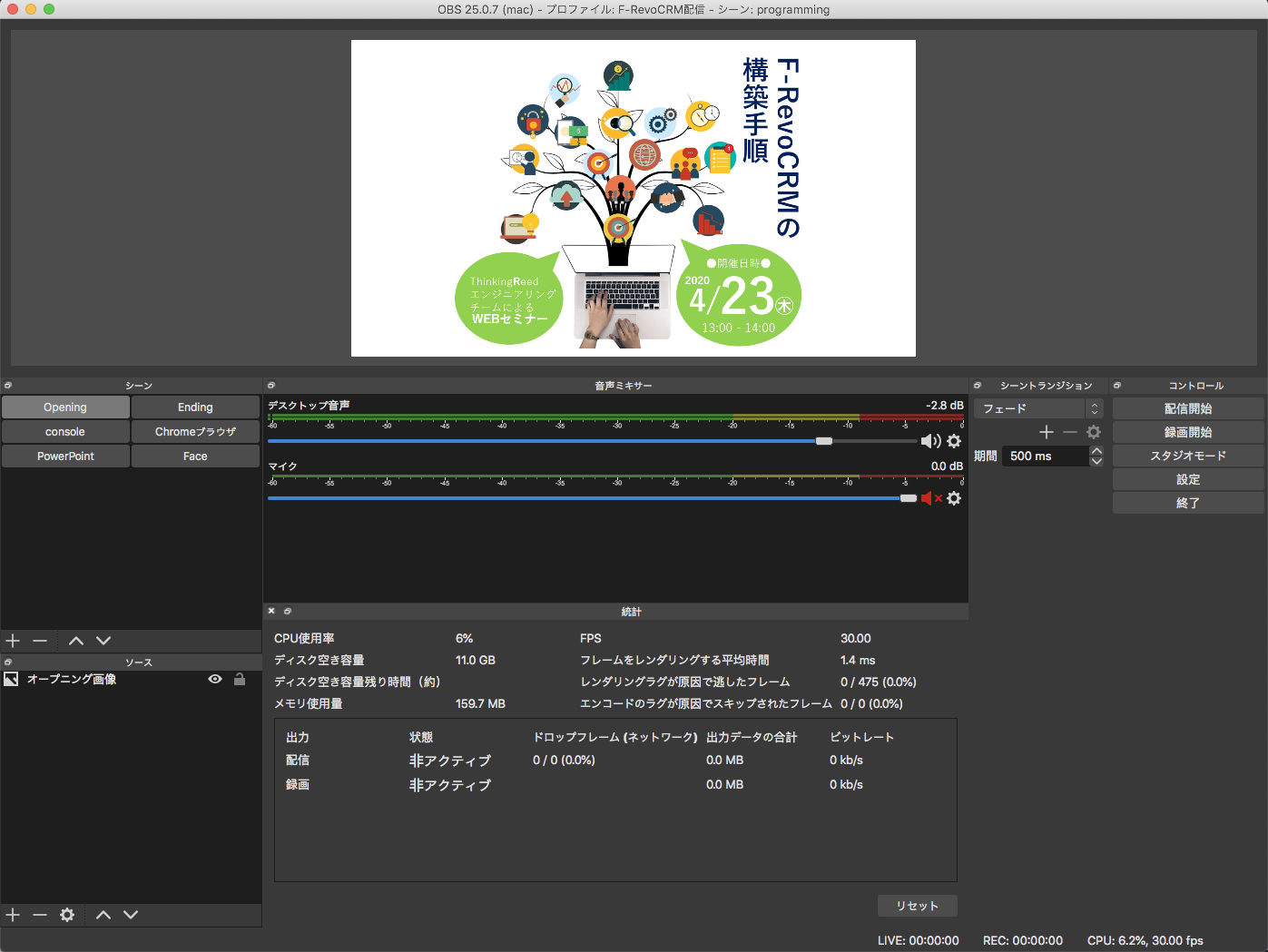Click REC: 00:00:00 in status bar
1268x952 pixels.
(x=1023, y=941)
